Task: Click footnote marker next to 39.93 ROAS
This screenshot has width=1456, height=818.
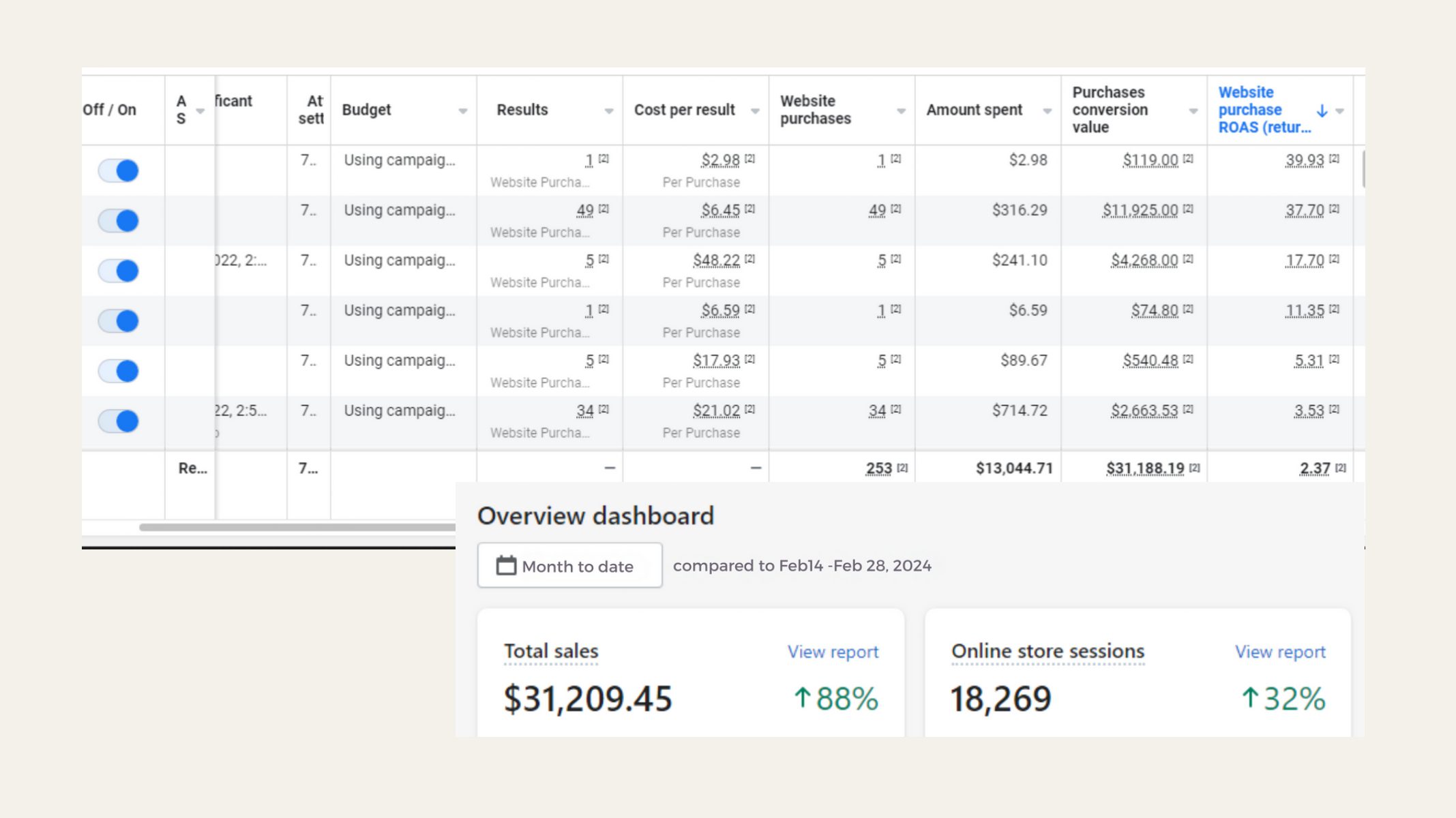Action: click(x=1334, y=159)
